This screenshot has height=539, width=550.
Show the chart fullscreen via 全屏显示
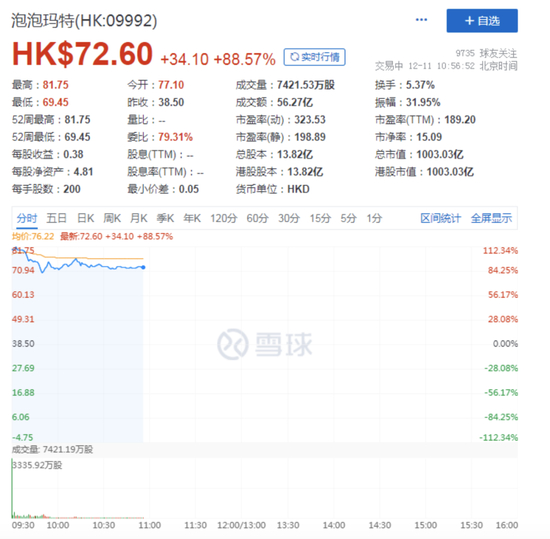[491, 218]
